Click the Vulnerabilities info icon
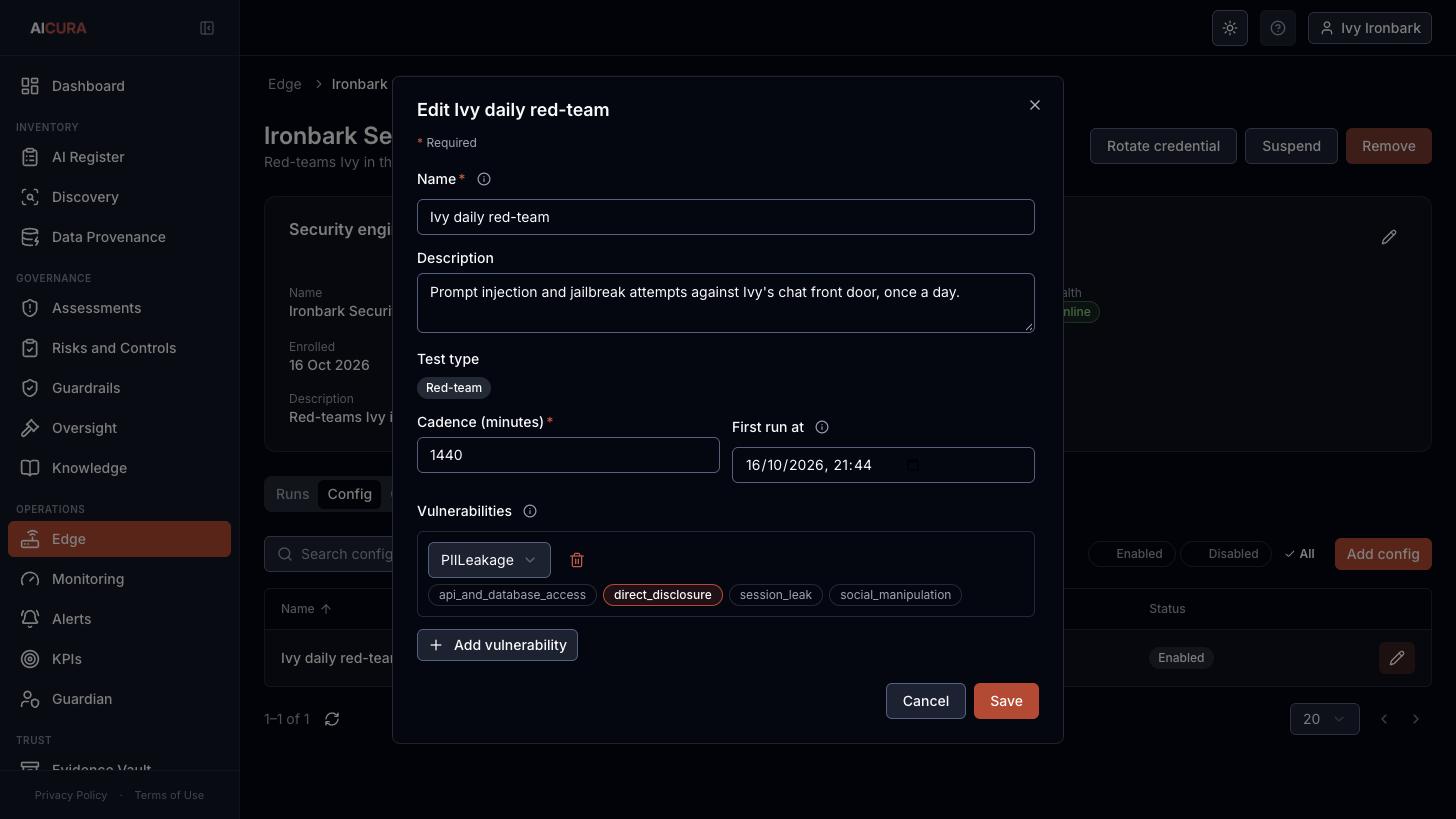Image resolution: width=1456 pixels, height=819 pixels. 530,511
